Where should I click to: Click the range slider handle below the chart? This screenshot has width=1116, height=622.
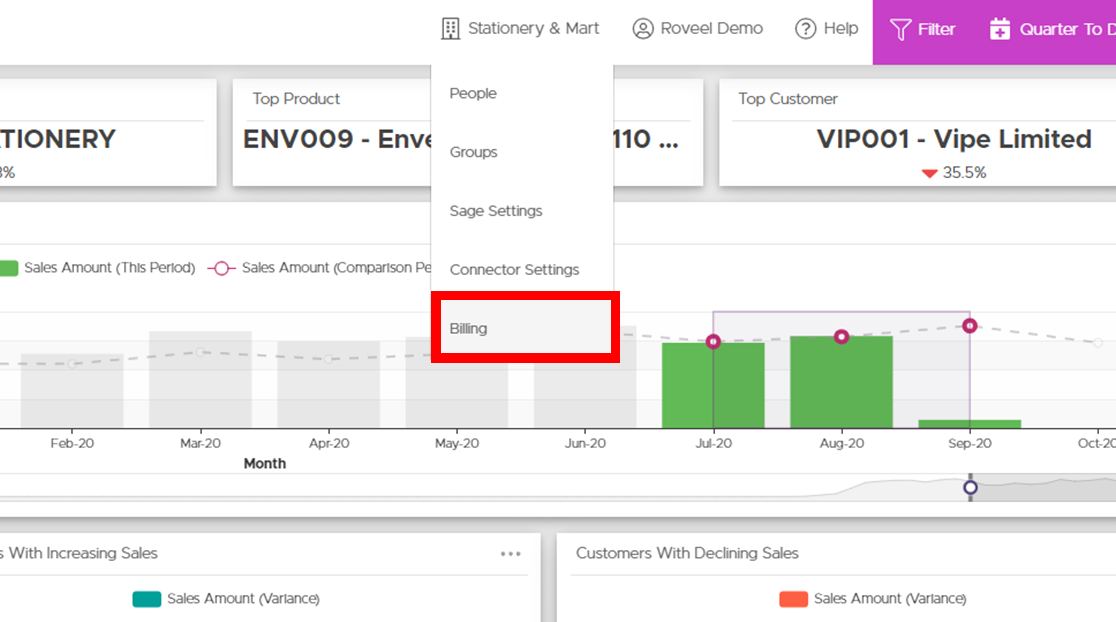[x=970, y=487]
